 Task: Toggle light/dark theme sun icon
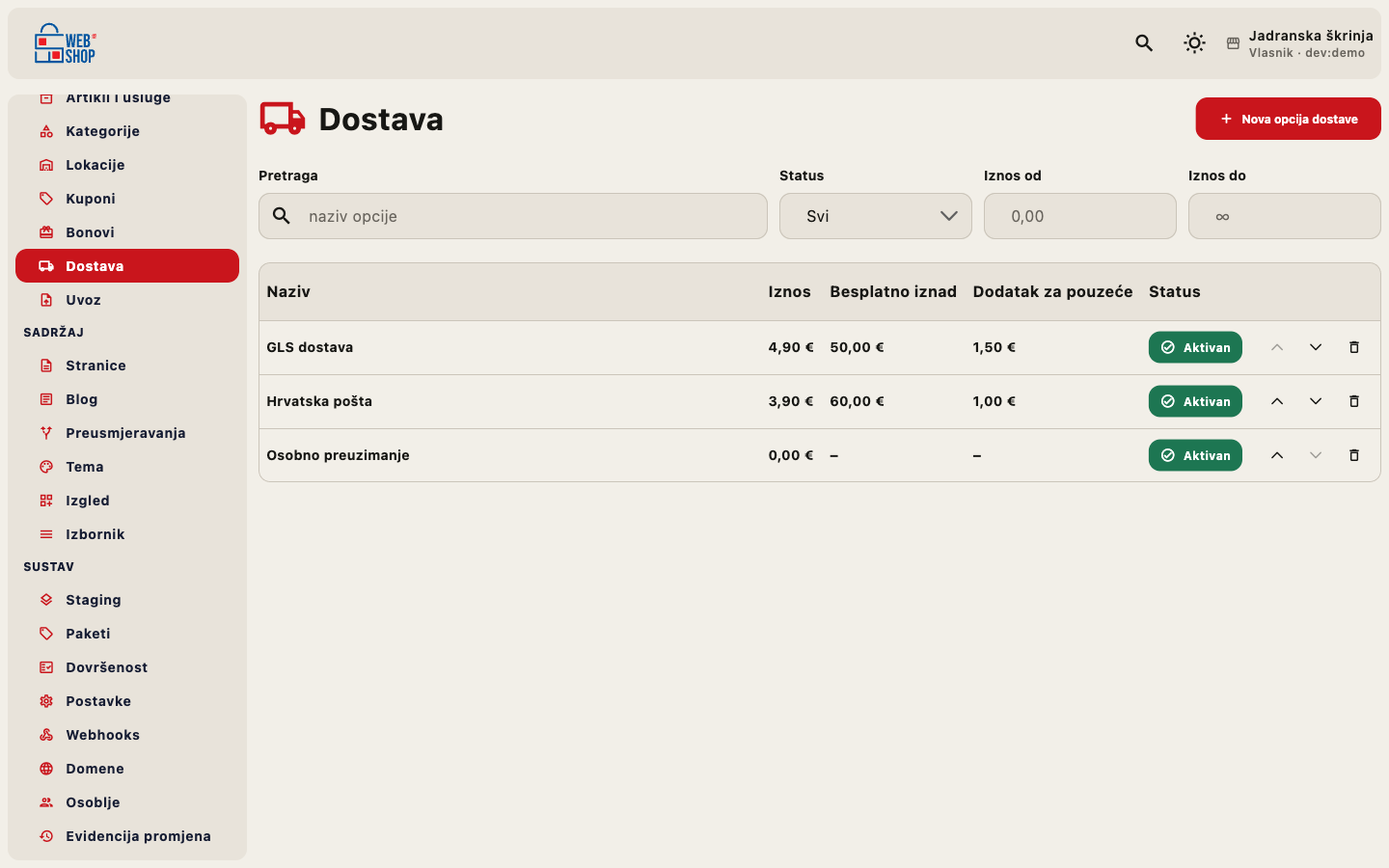tap(1194, 43)
